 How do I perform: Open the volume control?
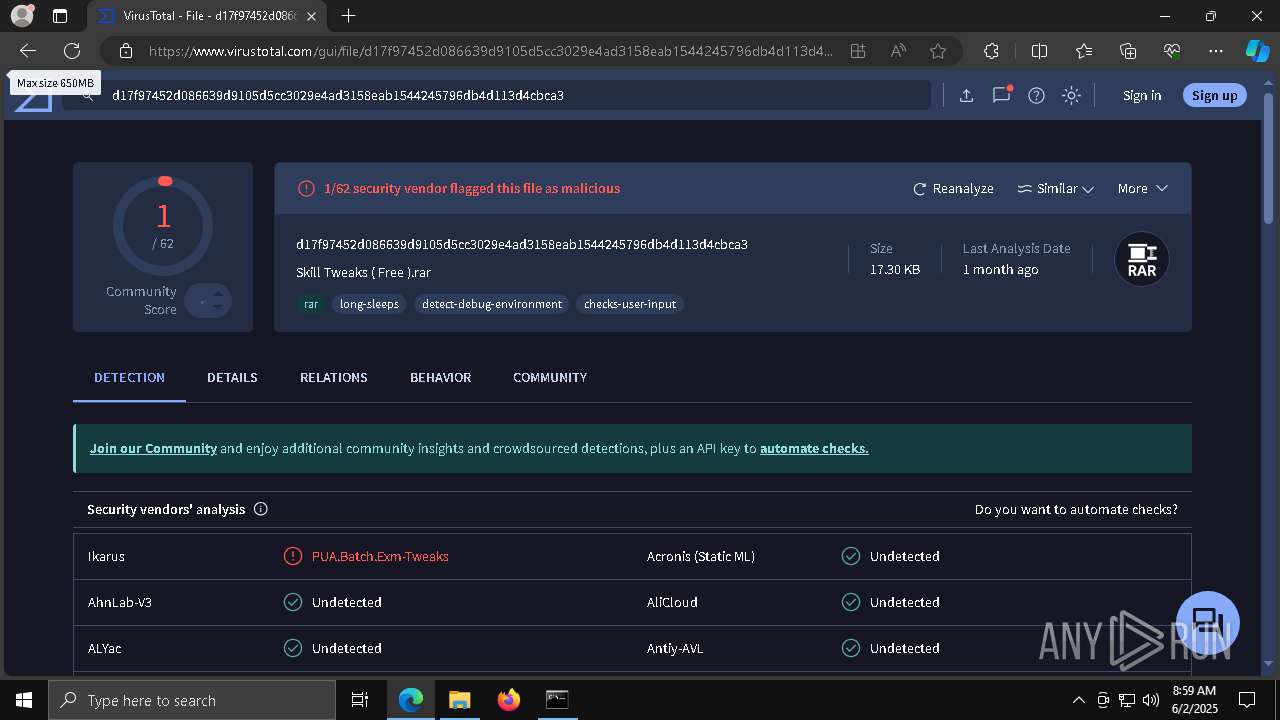click(x=1150, y=700)
